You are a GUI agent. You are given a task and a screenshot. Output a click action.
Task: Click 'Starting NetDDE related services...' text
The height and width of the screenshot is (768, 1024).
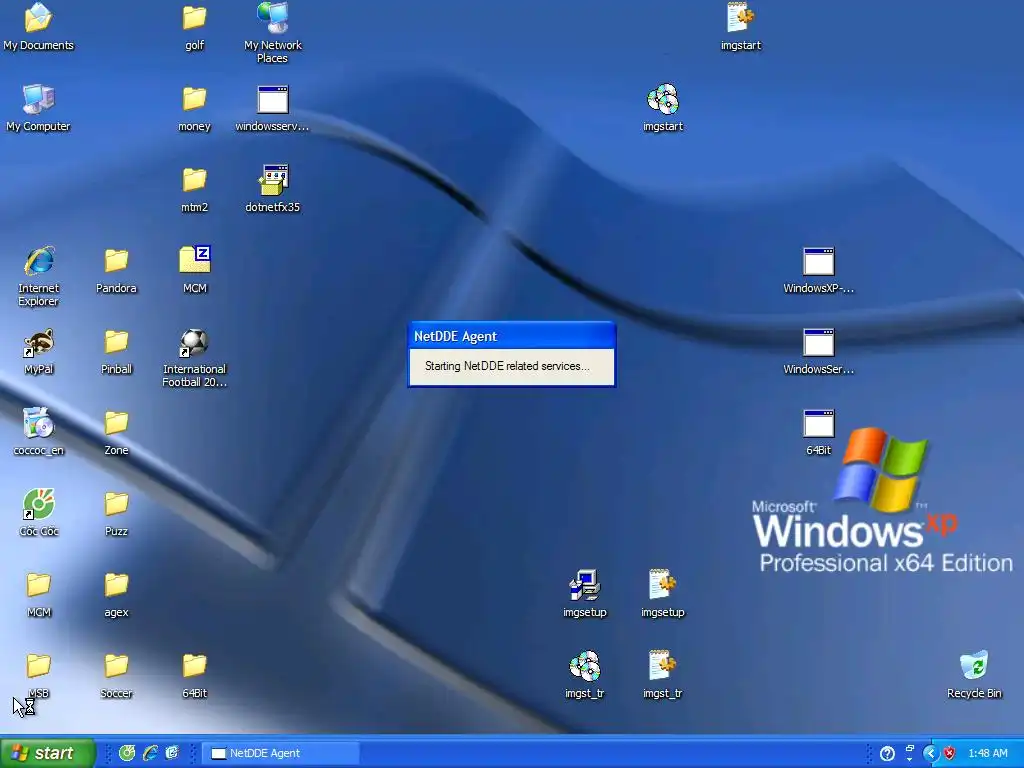click(507, 366)
